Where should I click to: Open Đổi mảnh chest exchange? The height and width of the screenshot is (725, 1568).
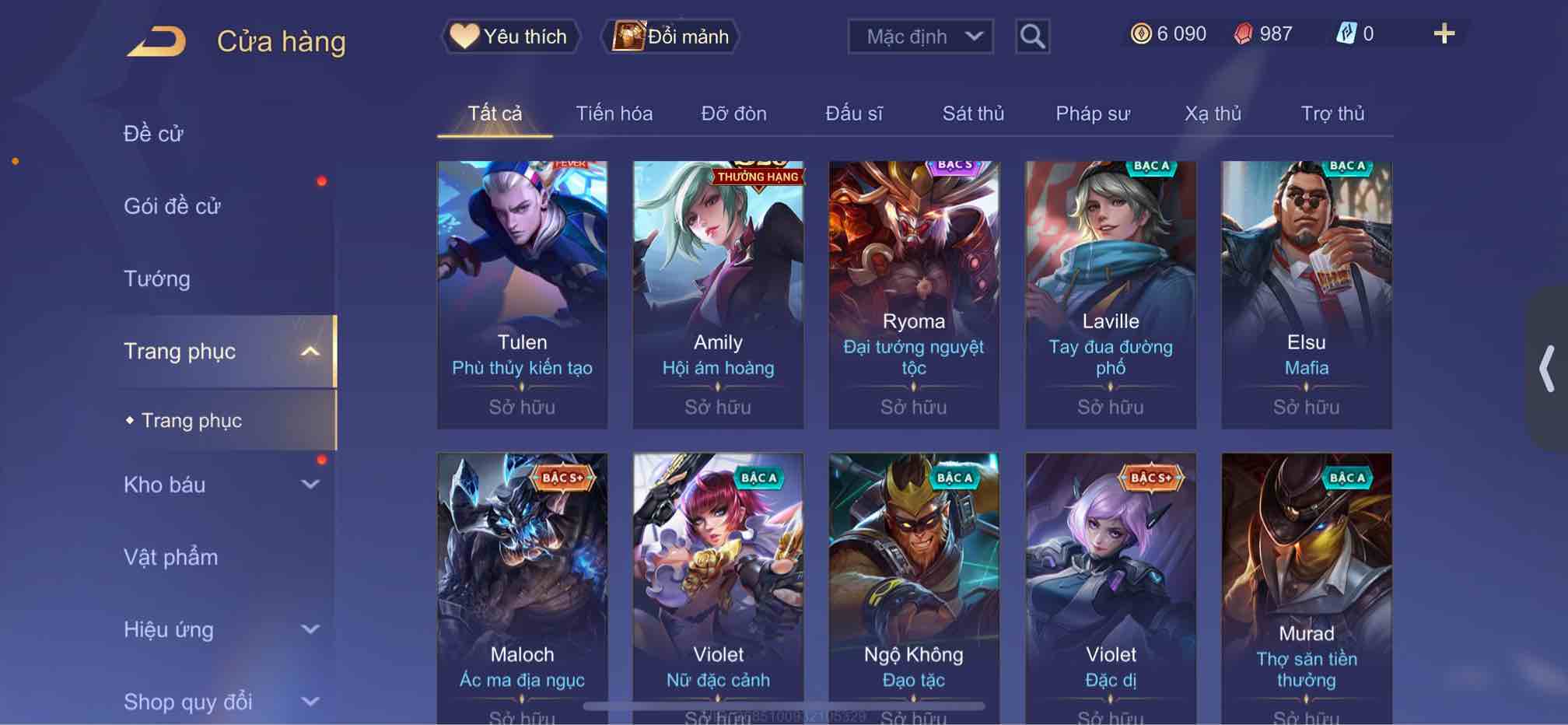point(670,37)
